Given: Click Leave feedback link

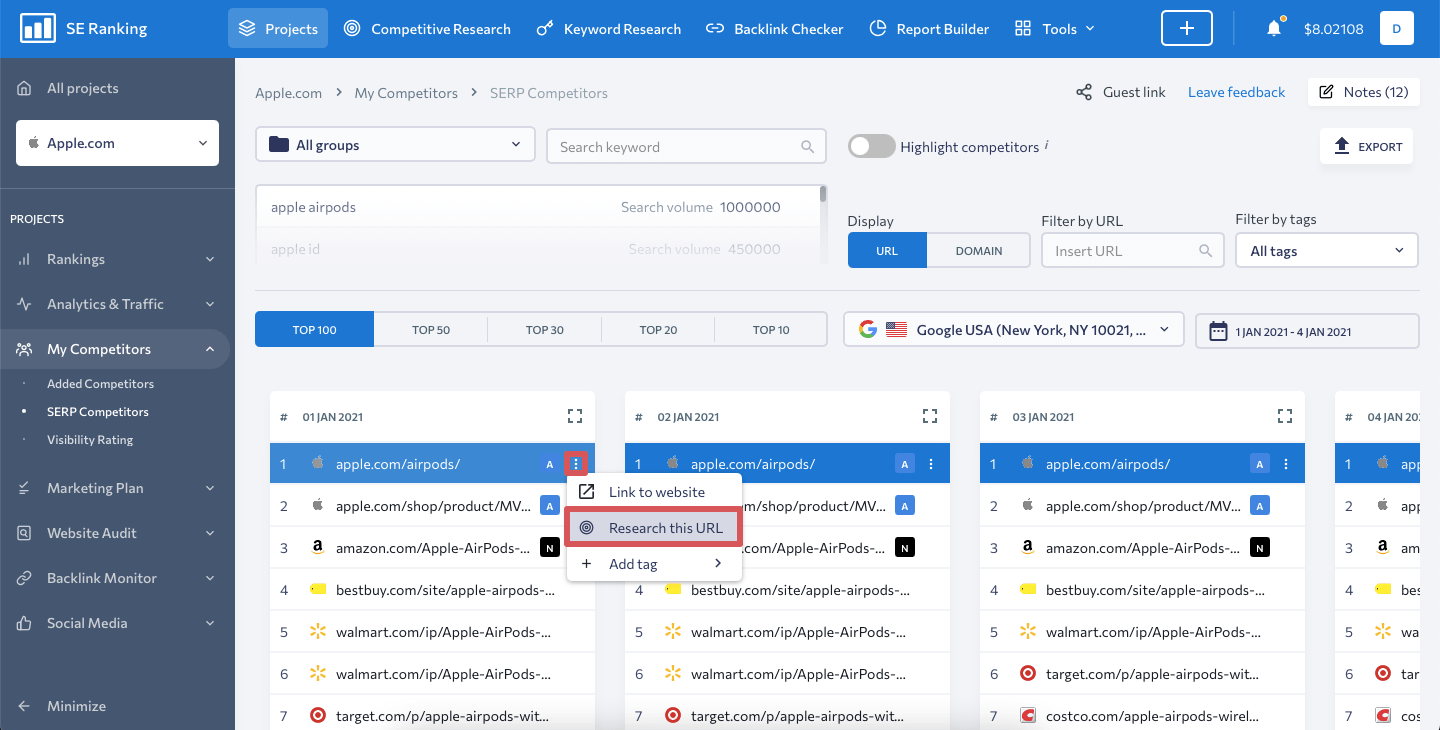Looking at the screenshot, I should click(x=1236, y=92).
